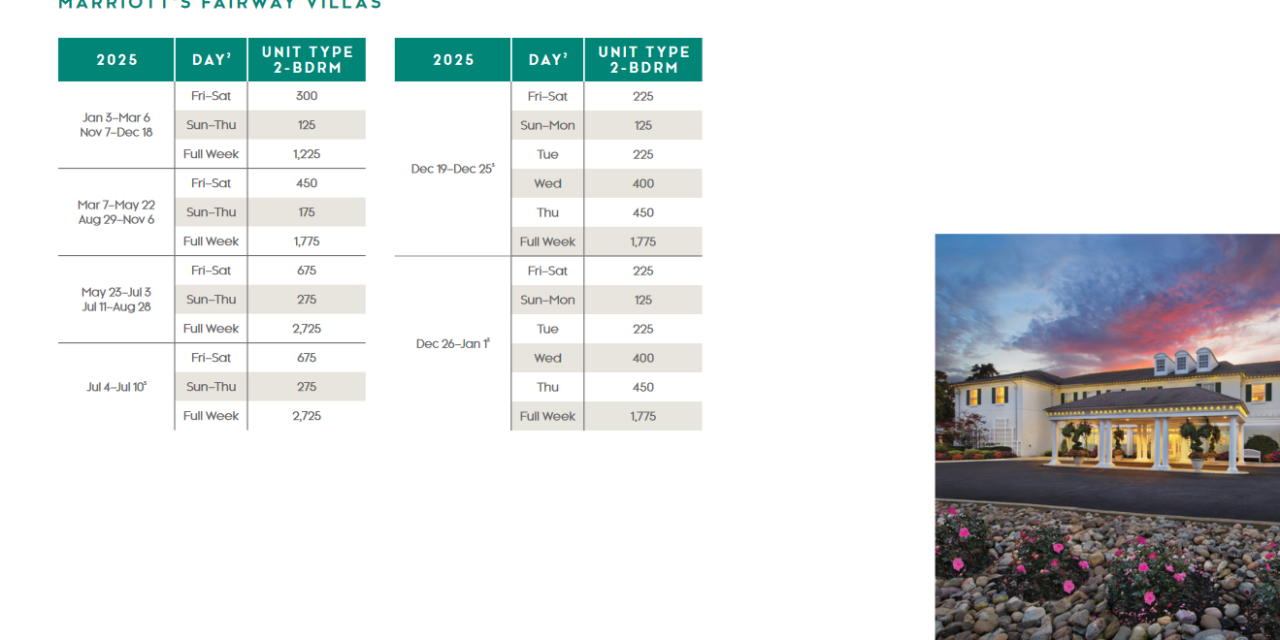Select the Jan 3–Mar 6 Nov 7–Dec 18 date cell
1280x640 pixels.
tap(117, 125)
